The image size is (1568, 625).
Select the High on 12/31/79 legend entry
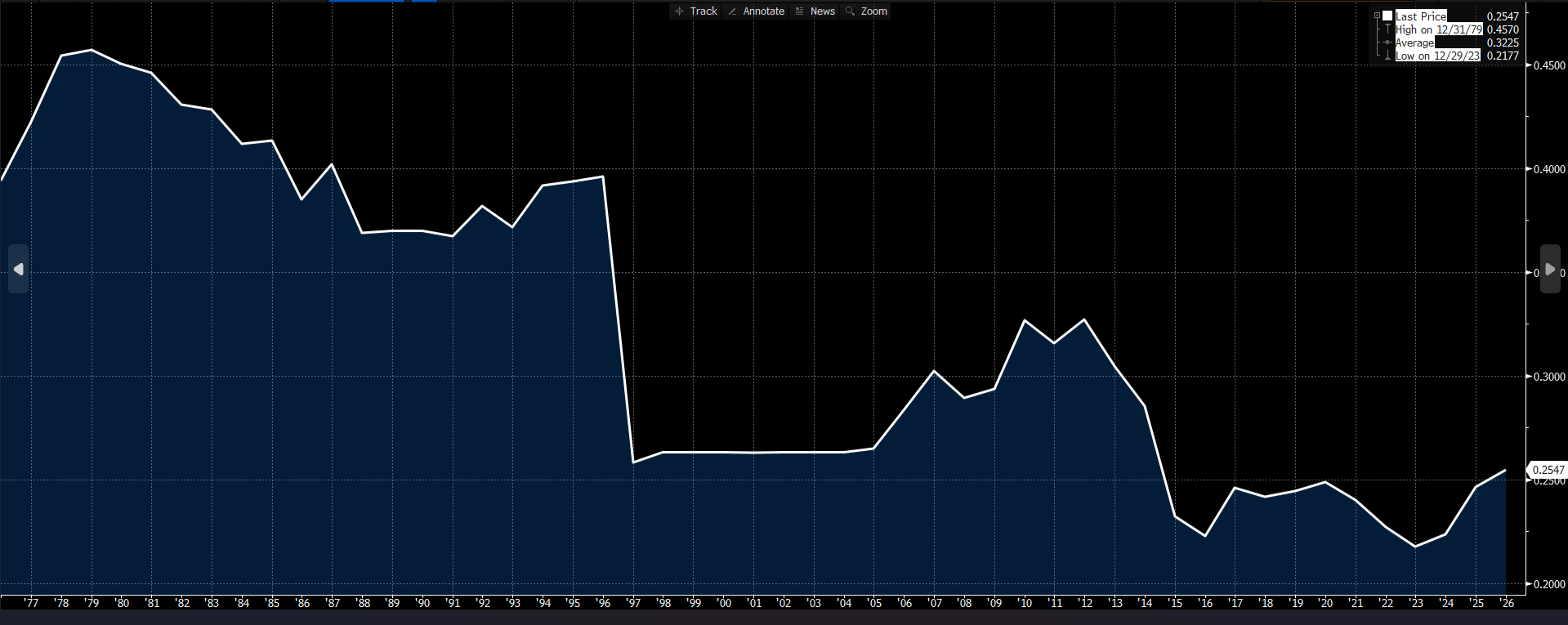[1438, 29]
